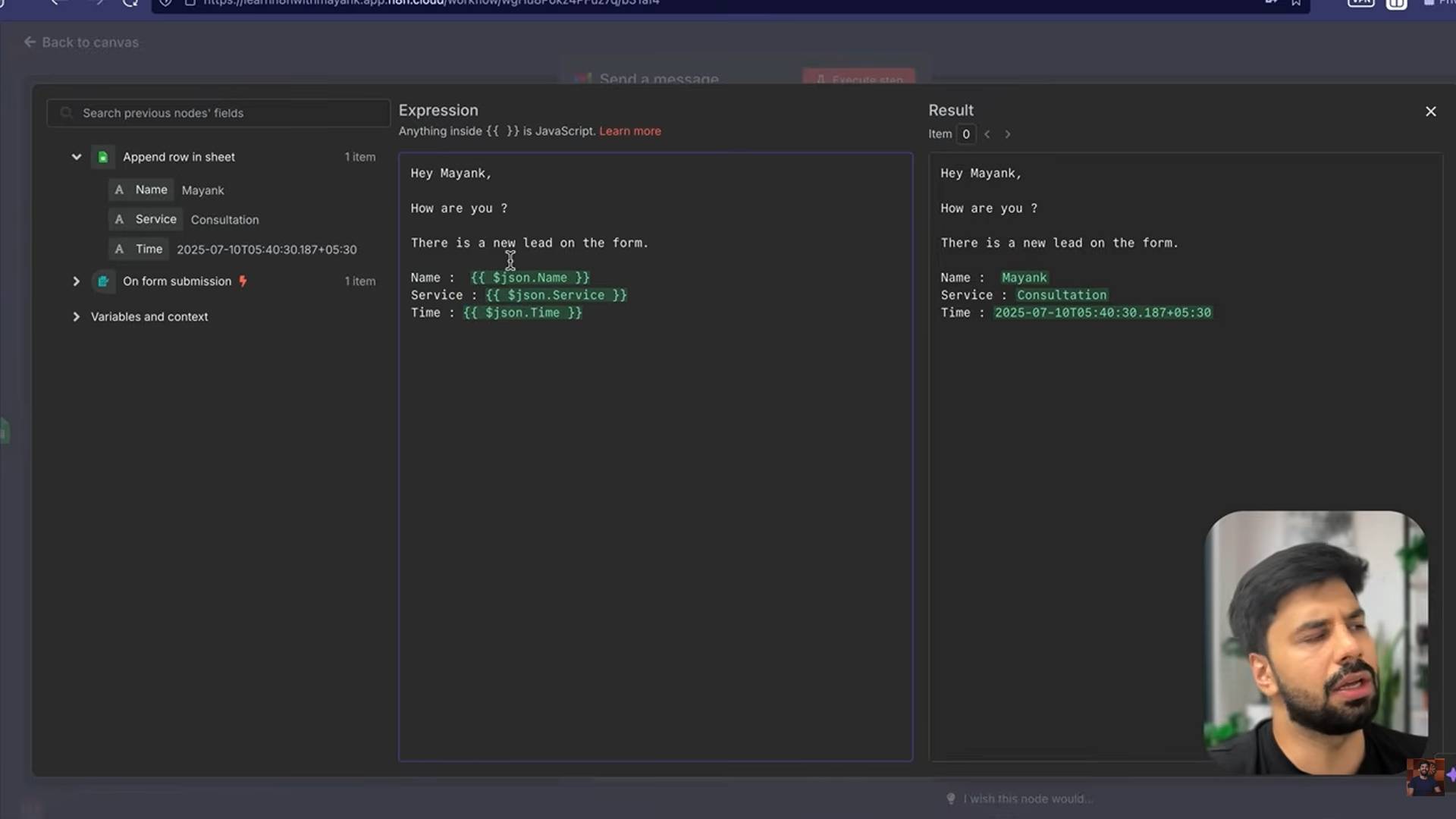This screenshot has height=819, width=1456.
Task: Close the expression editor dialog
Action: point(1431,111)
